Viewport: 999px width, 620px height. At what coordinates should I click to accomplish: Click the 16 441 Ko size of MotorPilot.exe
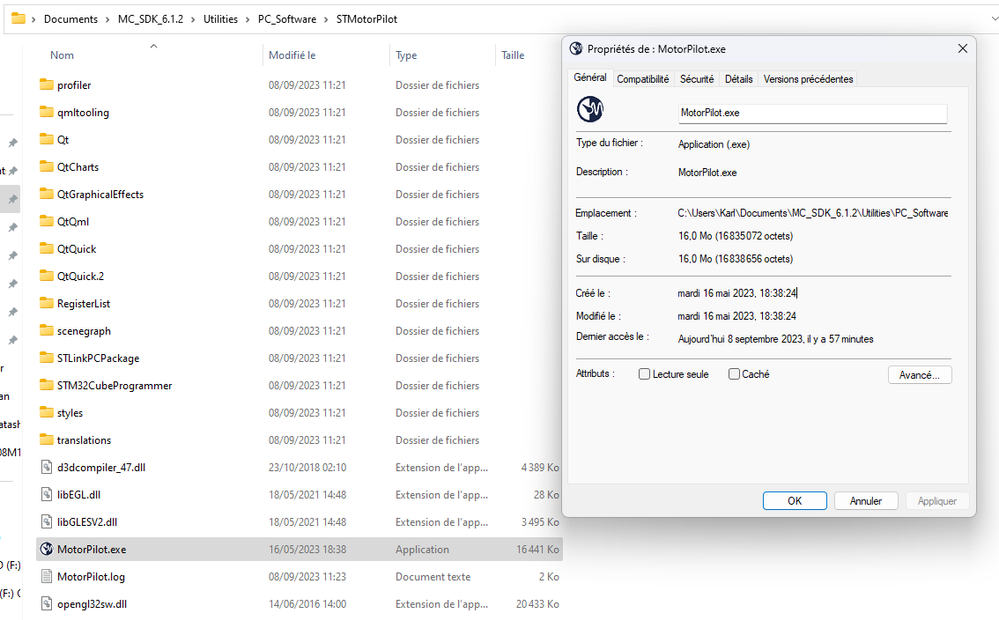pos(537,549)
